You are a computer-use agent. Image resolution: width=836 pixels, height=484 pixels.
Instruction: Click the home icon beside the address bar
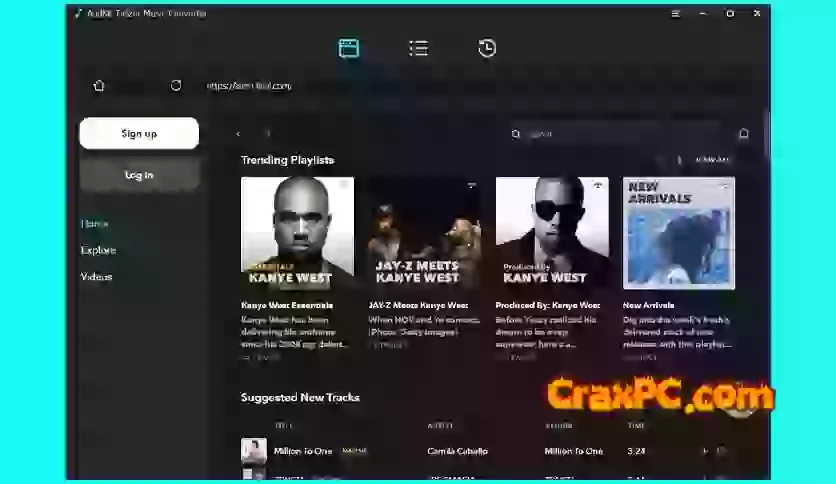pyautogui.click(x=99, y=86)
